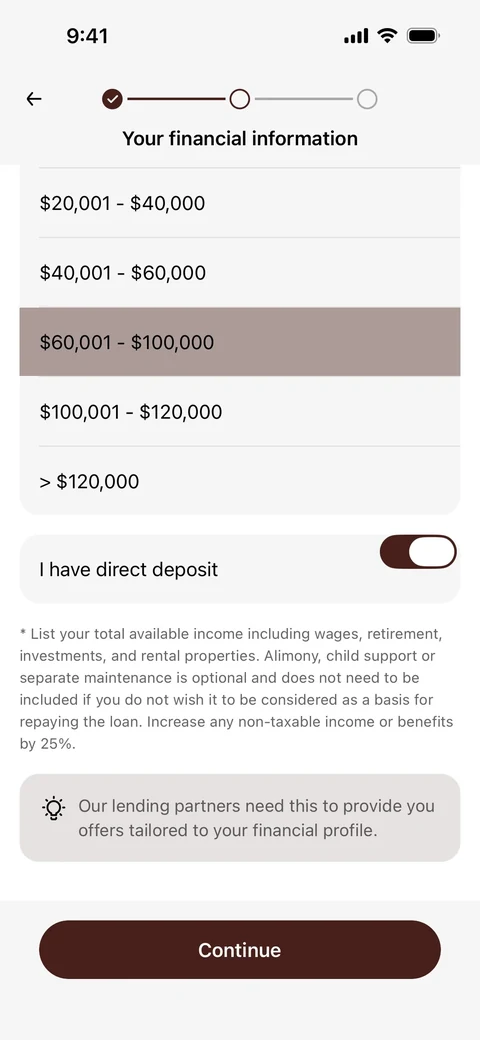Choose the $20,001 - $40,000 income range
The width and height of the screenshot is (480, 1040).
pos(240,203)
